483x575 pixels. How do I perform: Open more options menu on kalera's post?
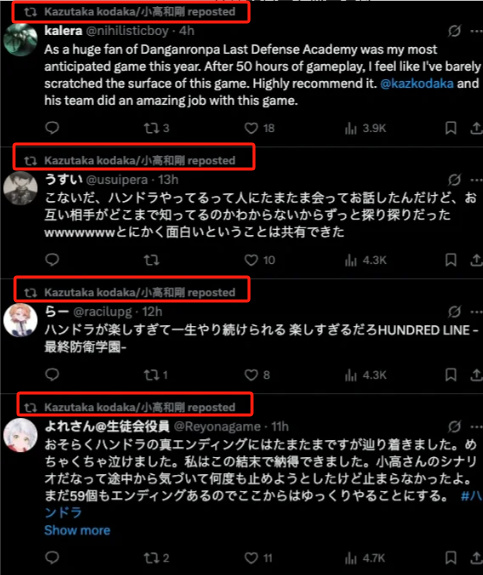476,31
